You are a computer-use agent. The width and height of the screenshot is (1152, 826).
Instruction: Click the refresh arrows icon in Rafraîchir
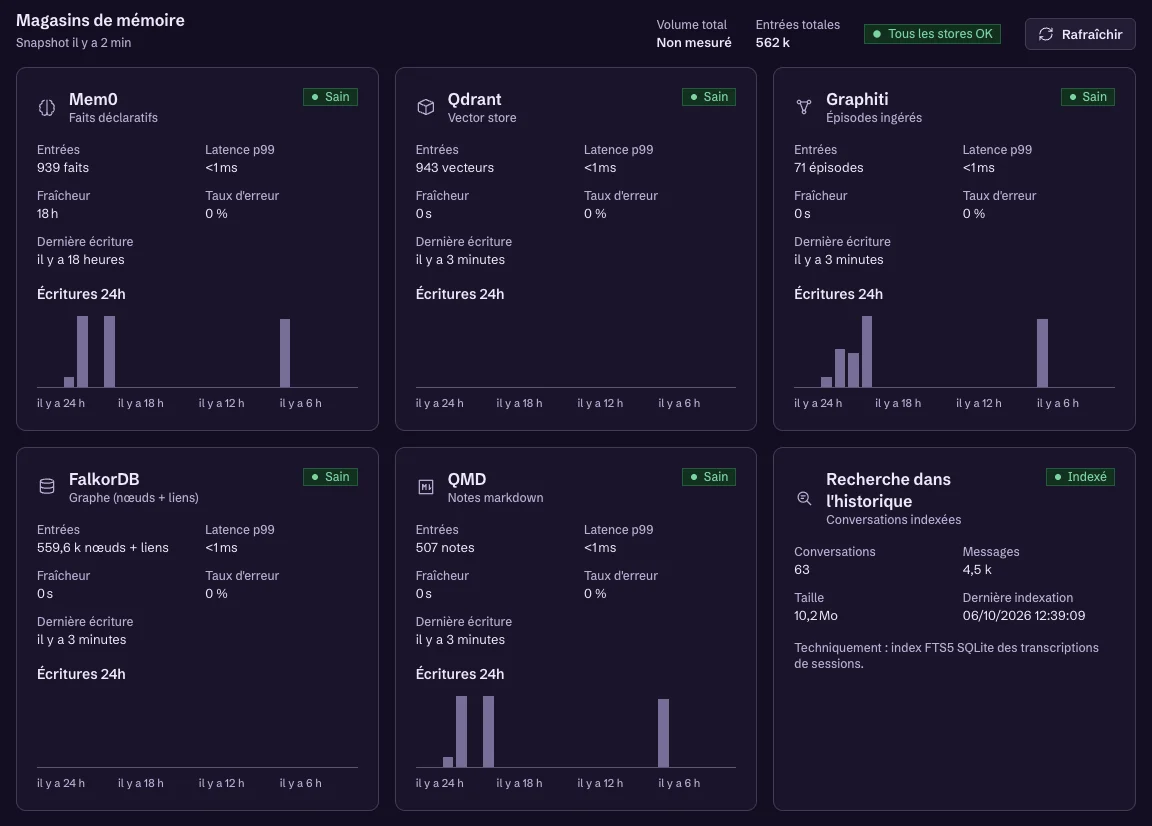tap(1045, 34)
